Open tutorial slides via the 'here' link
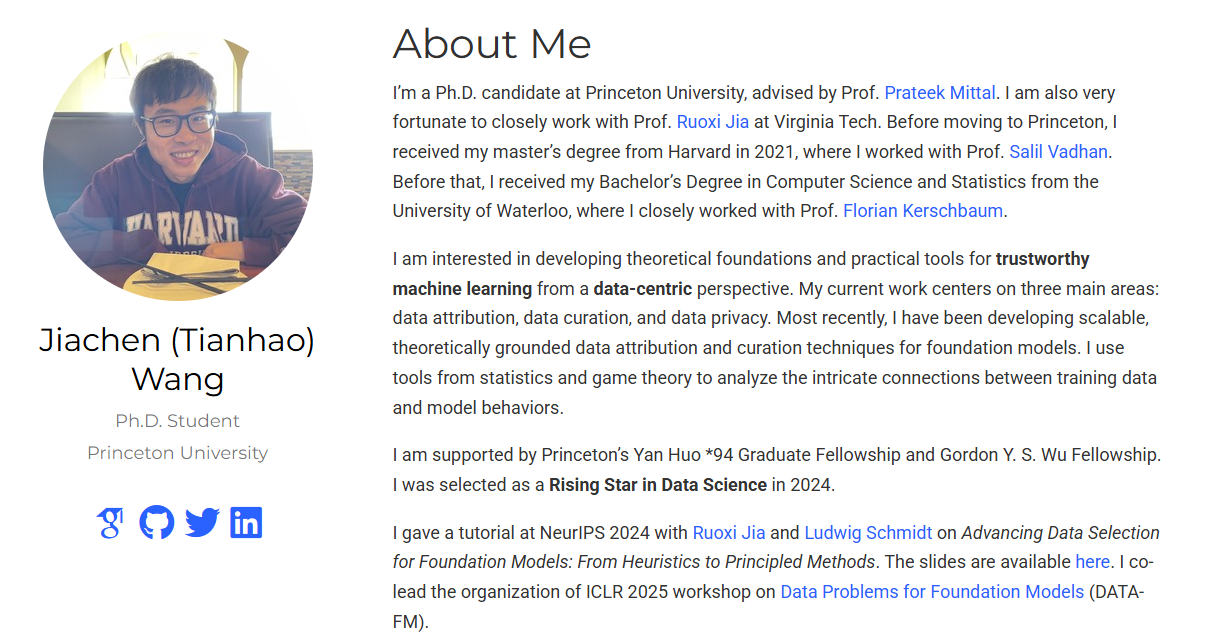This screenshot has width=1205, height=642. (x=1092, y=561)
